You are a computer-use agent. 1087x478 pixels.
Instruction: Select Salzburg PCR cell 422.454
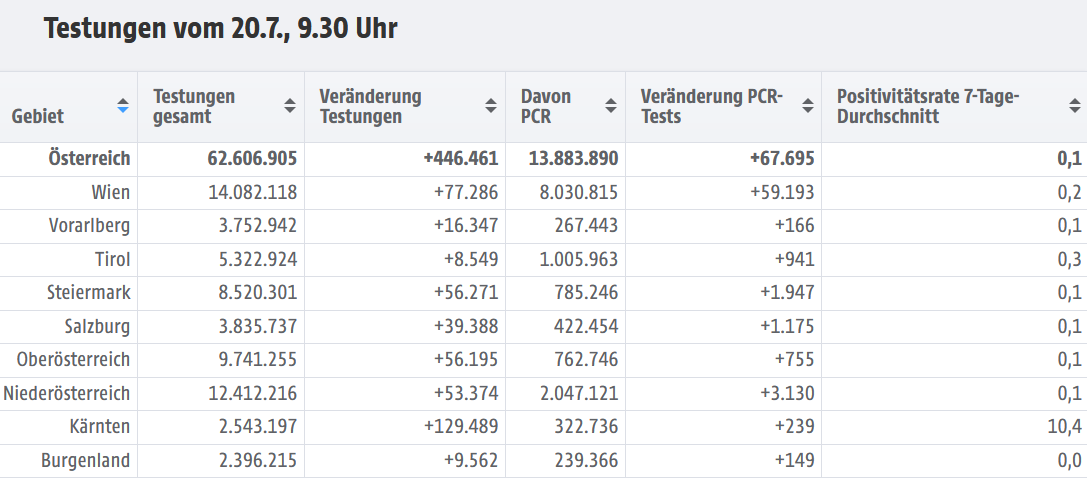coord(586,326)
